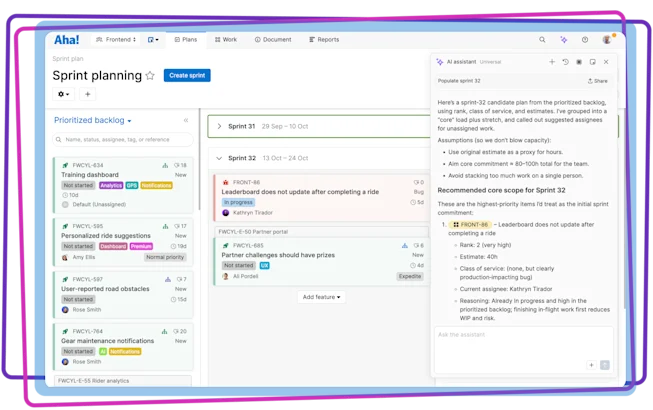This screenshot has width=653, height=410.
Task: Click the hierarchy icon on FWCYL-597
Action: coord(167,279)
